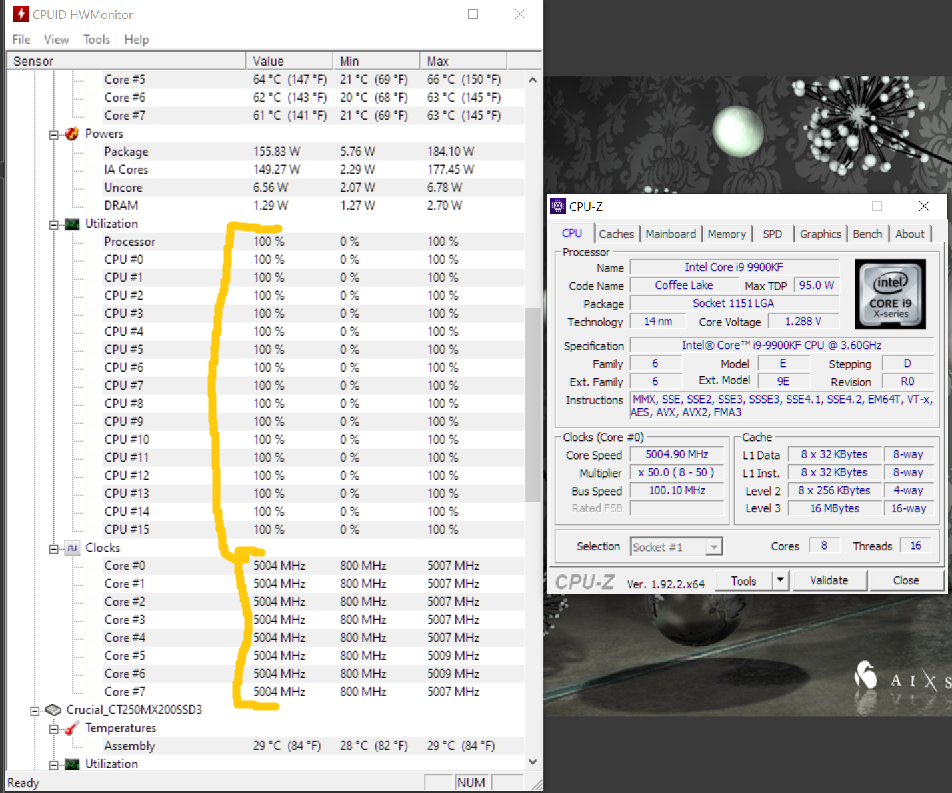
Task: Collapse the CPU Utilization tree node
Action: (53, 225)
